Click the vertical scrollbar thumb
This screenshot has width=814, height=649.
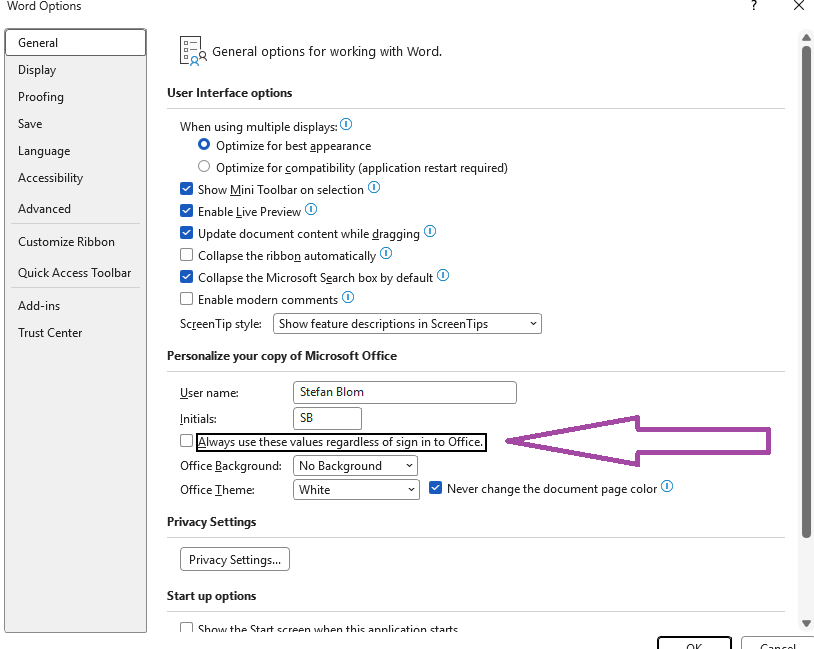coord(806,292)
